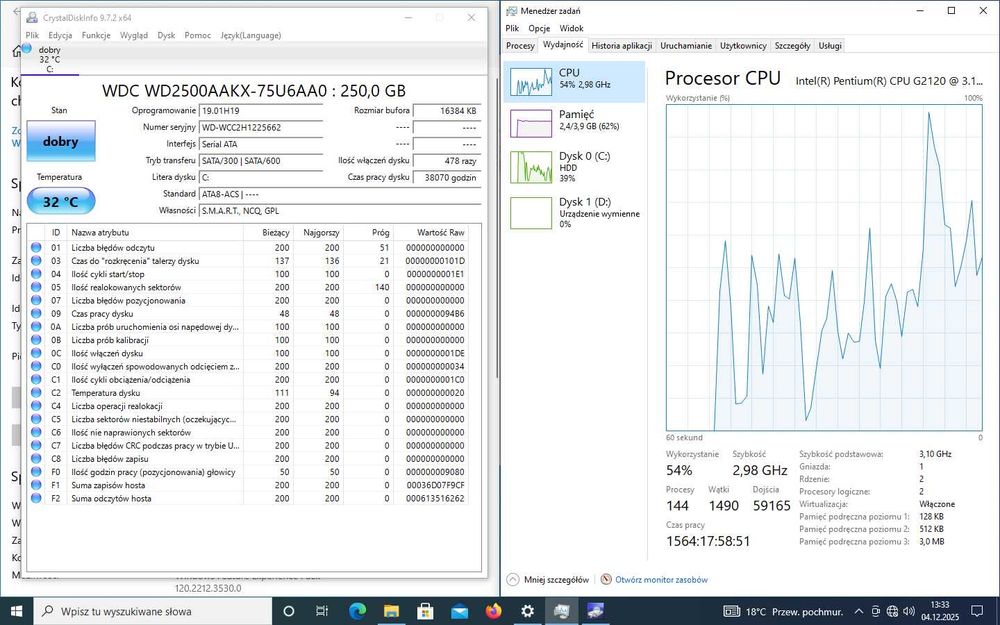The width and height of the screenshot is (1000, 625).
Task: Open Funkcje menu in CrystalDiskInfo
Action: (96, 35)
